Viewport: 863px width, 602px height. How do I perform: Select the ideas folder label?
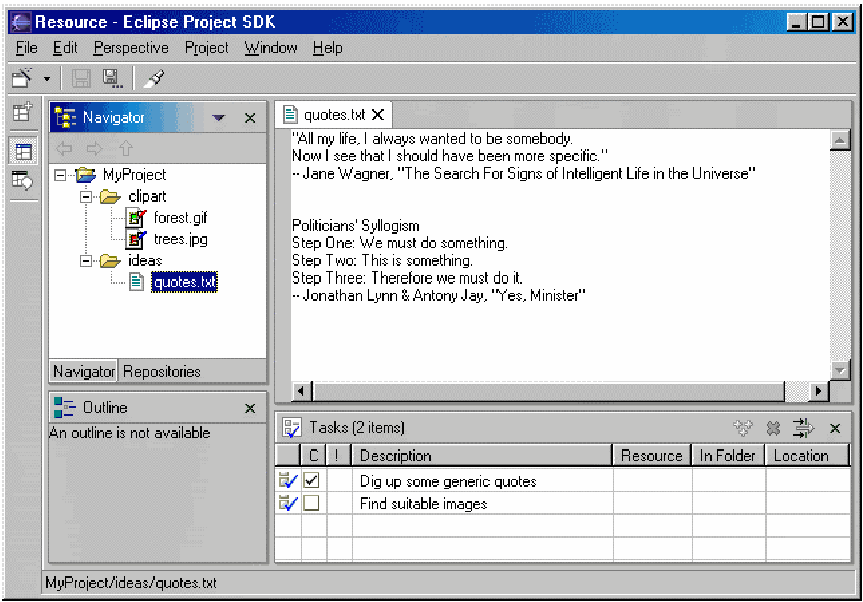coord(145,261)
